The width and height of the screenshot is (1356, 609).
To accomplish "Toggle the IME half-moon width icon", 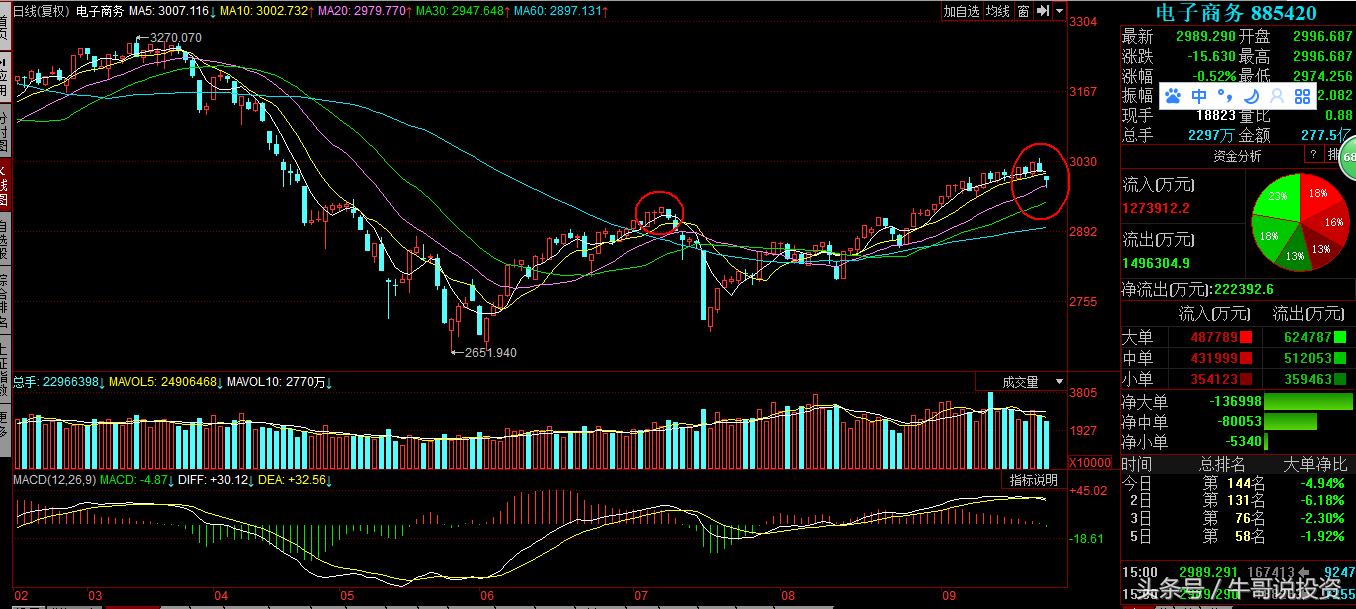I will (x=1251, y=96).
